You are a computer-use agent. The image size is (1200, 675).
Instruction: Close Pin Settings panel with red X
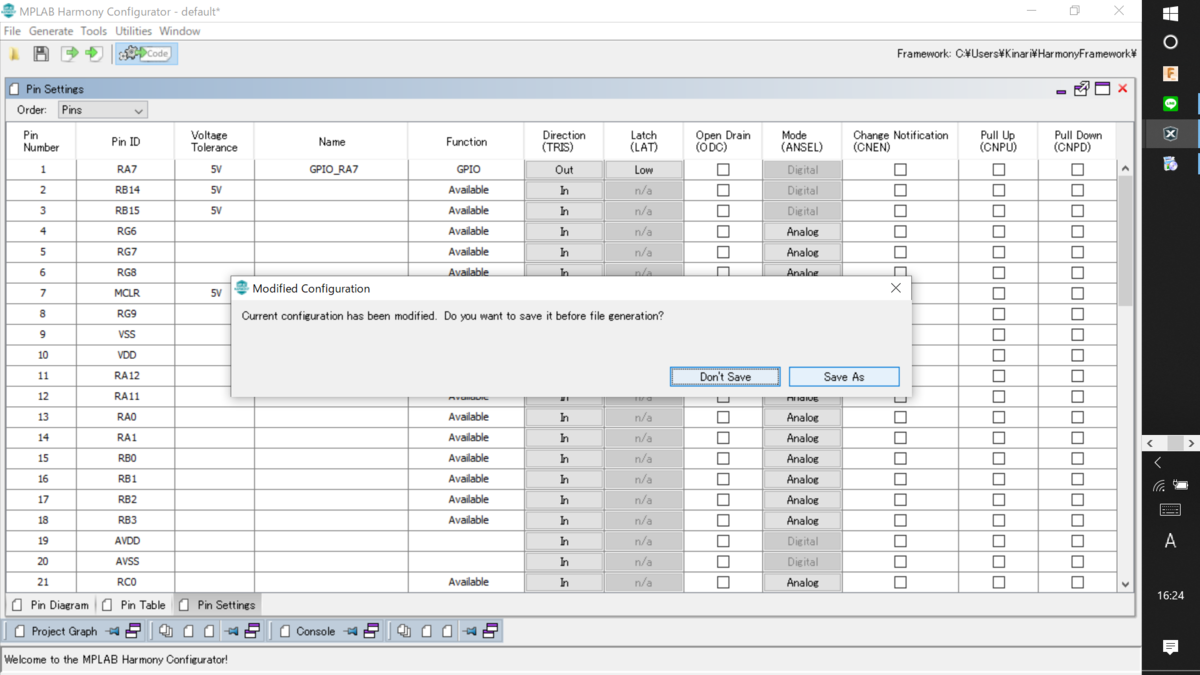click(1123, 89)
